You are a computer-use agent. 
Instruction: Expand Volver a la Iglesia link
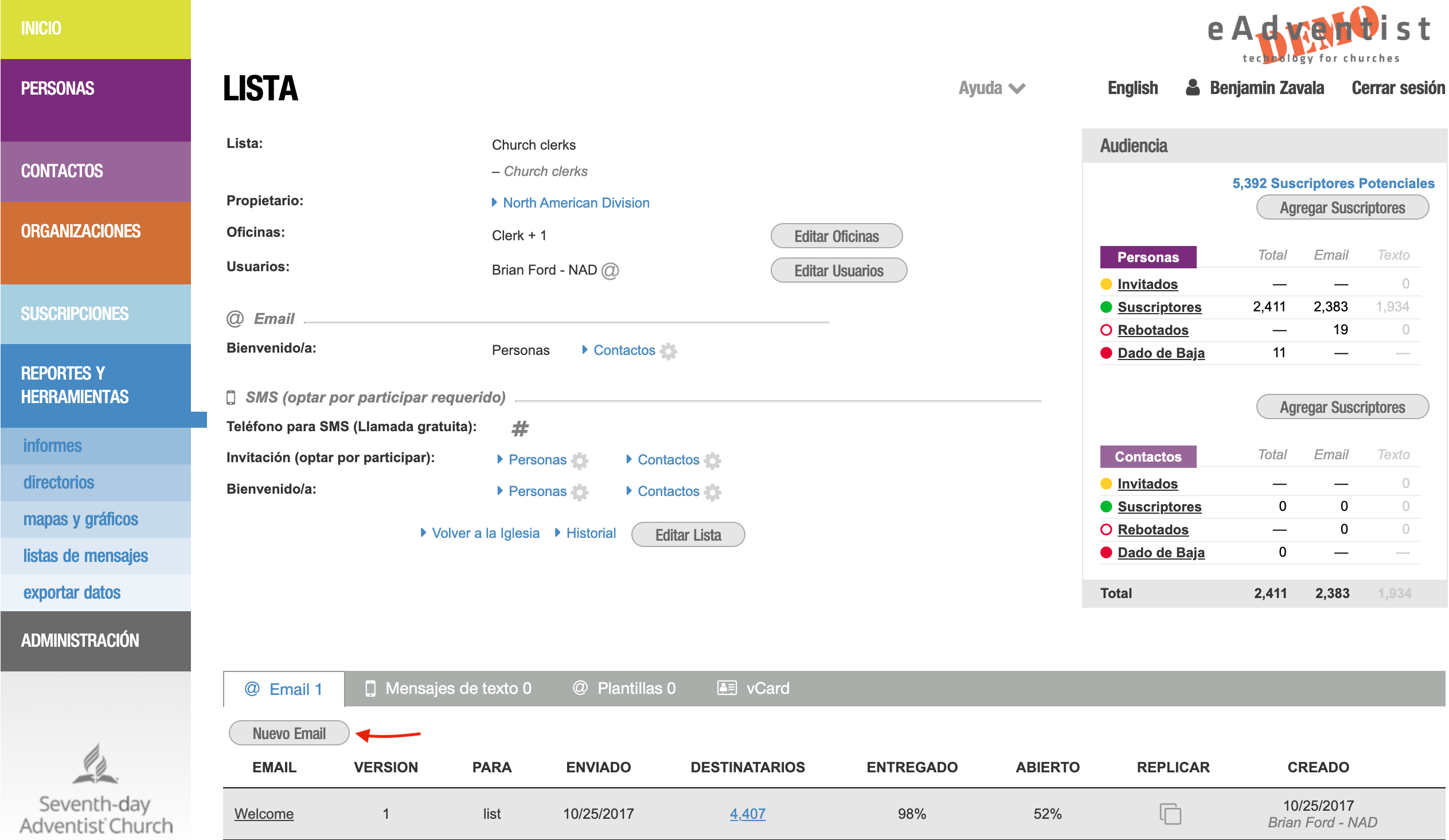point(485,534)
